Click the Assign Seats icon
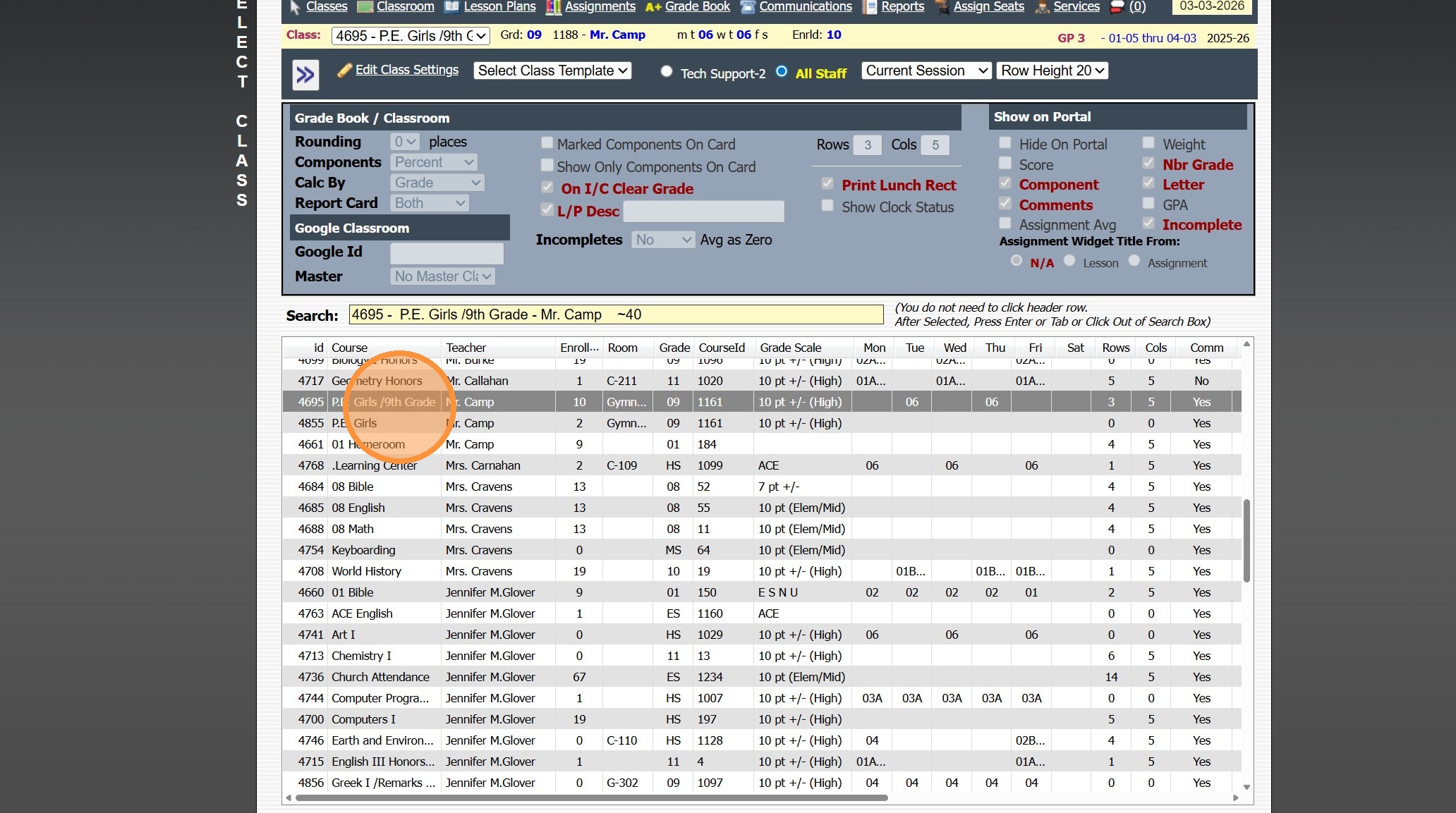This screenshot has width=1456, height=813. click(942, 7)
